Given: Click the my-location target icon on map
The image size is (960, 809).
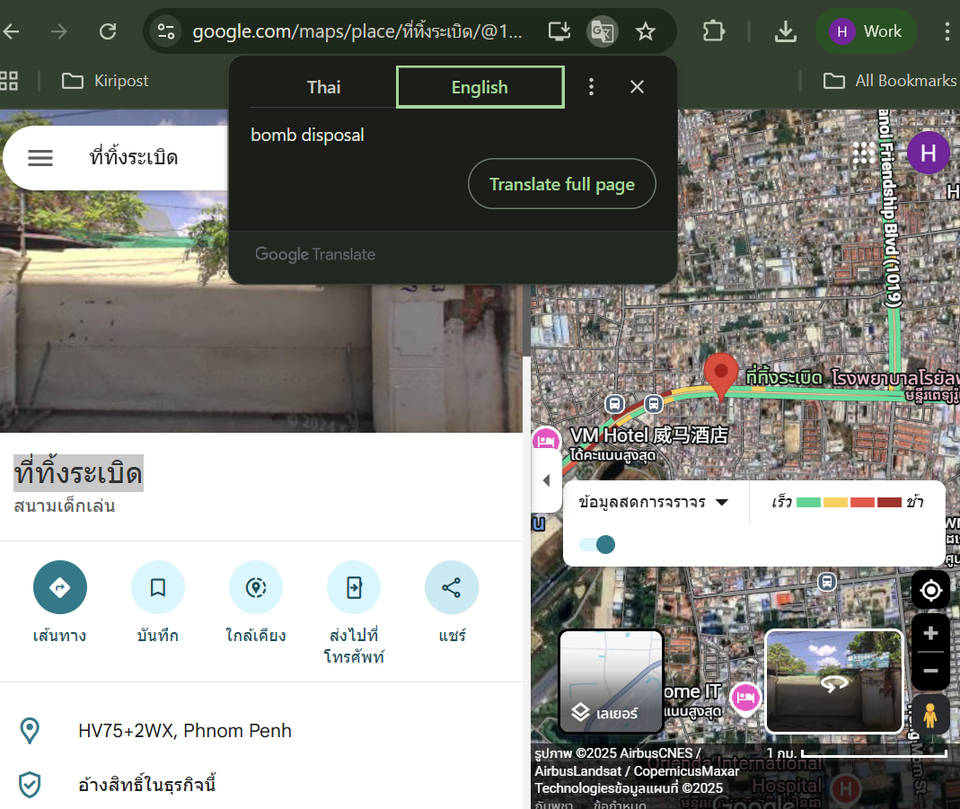Looking at the screenshot, I should click(x=930, y=590).
